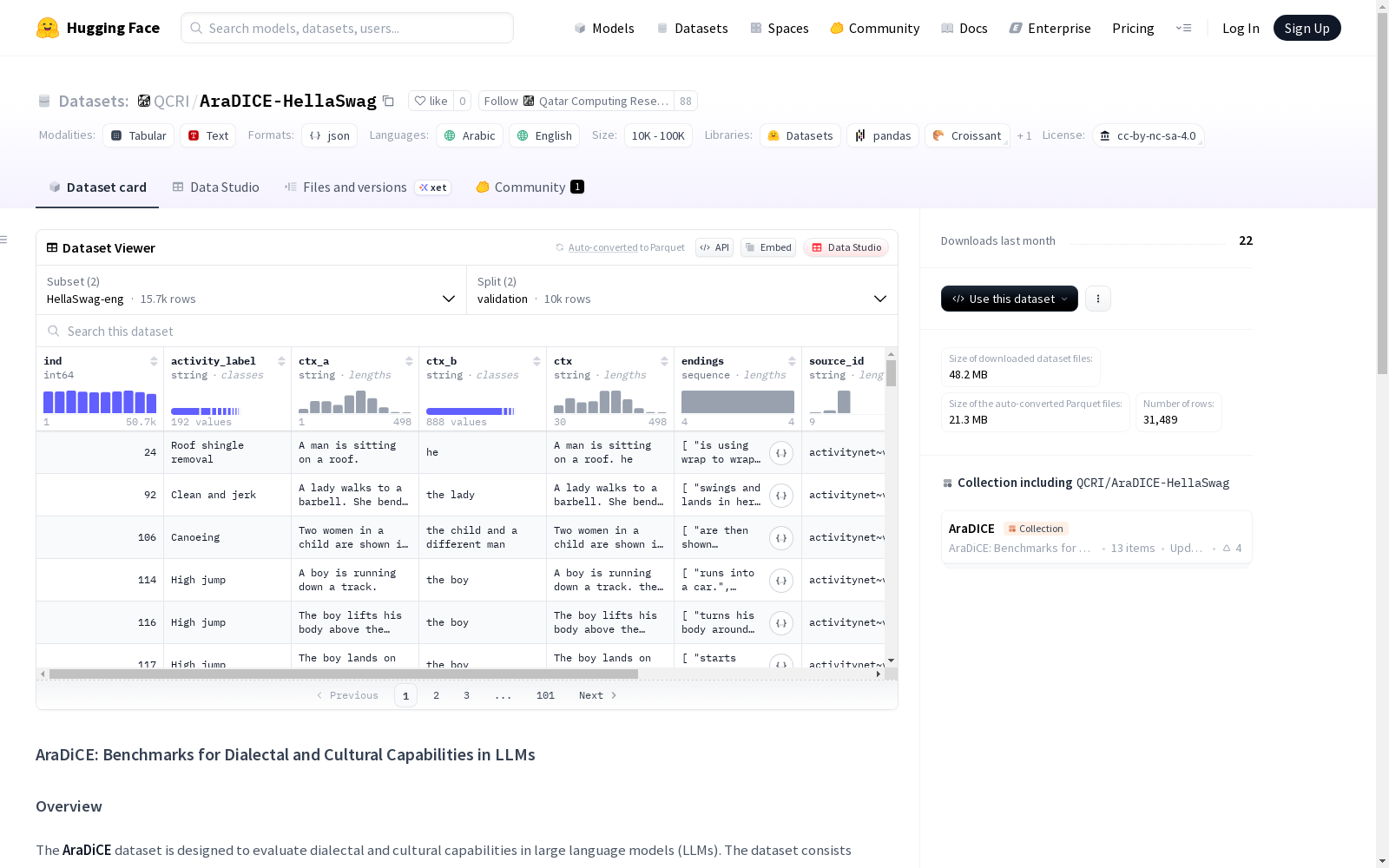1389x868 pixels.
Task: Click the API button in Dataset Viewer
Action: [714, 247]
